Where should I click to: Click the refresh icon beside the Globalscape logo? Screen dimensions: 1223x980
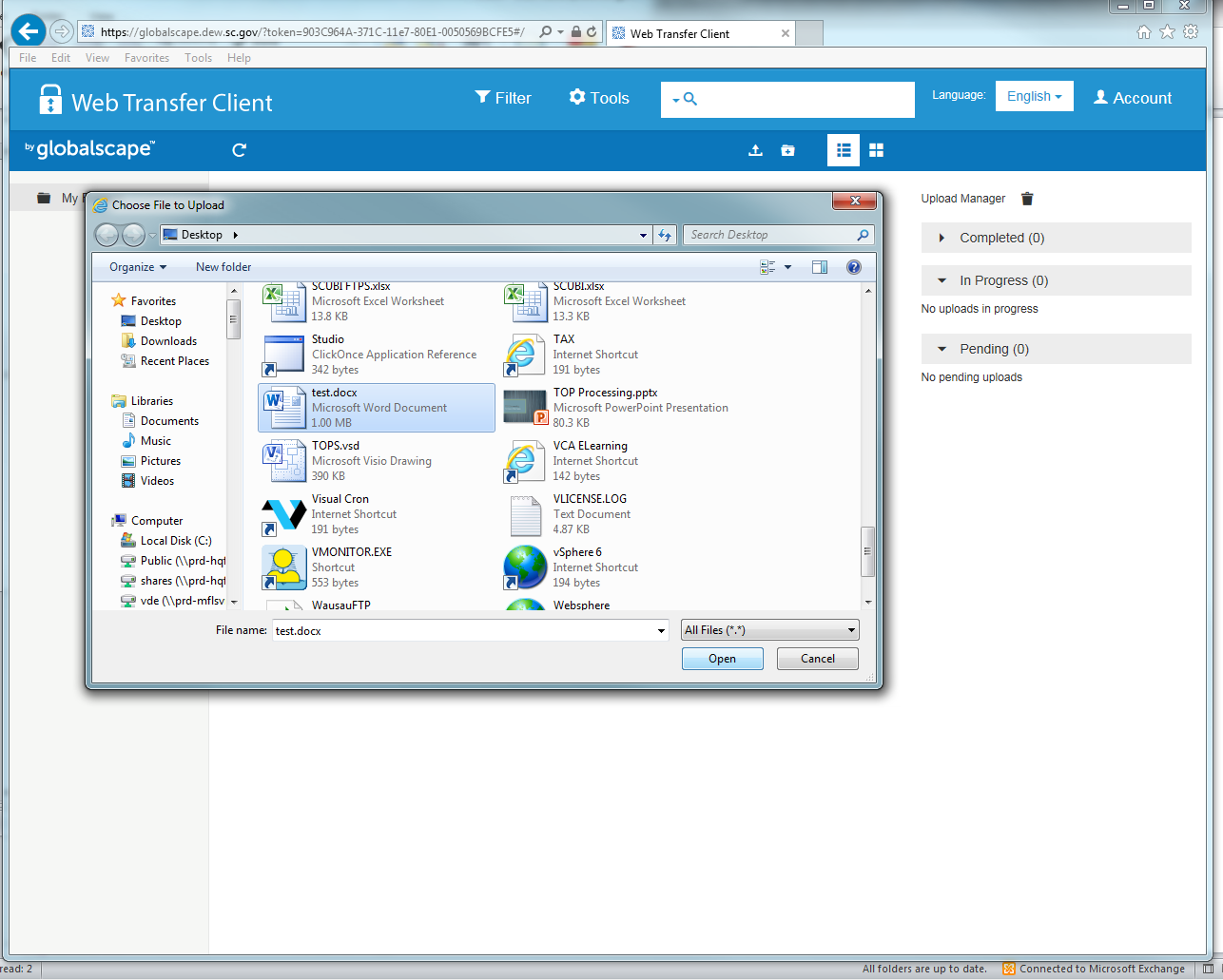coord(240,150)
